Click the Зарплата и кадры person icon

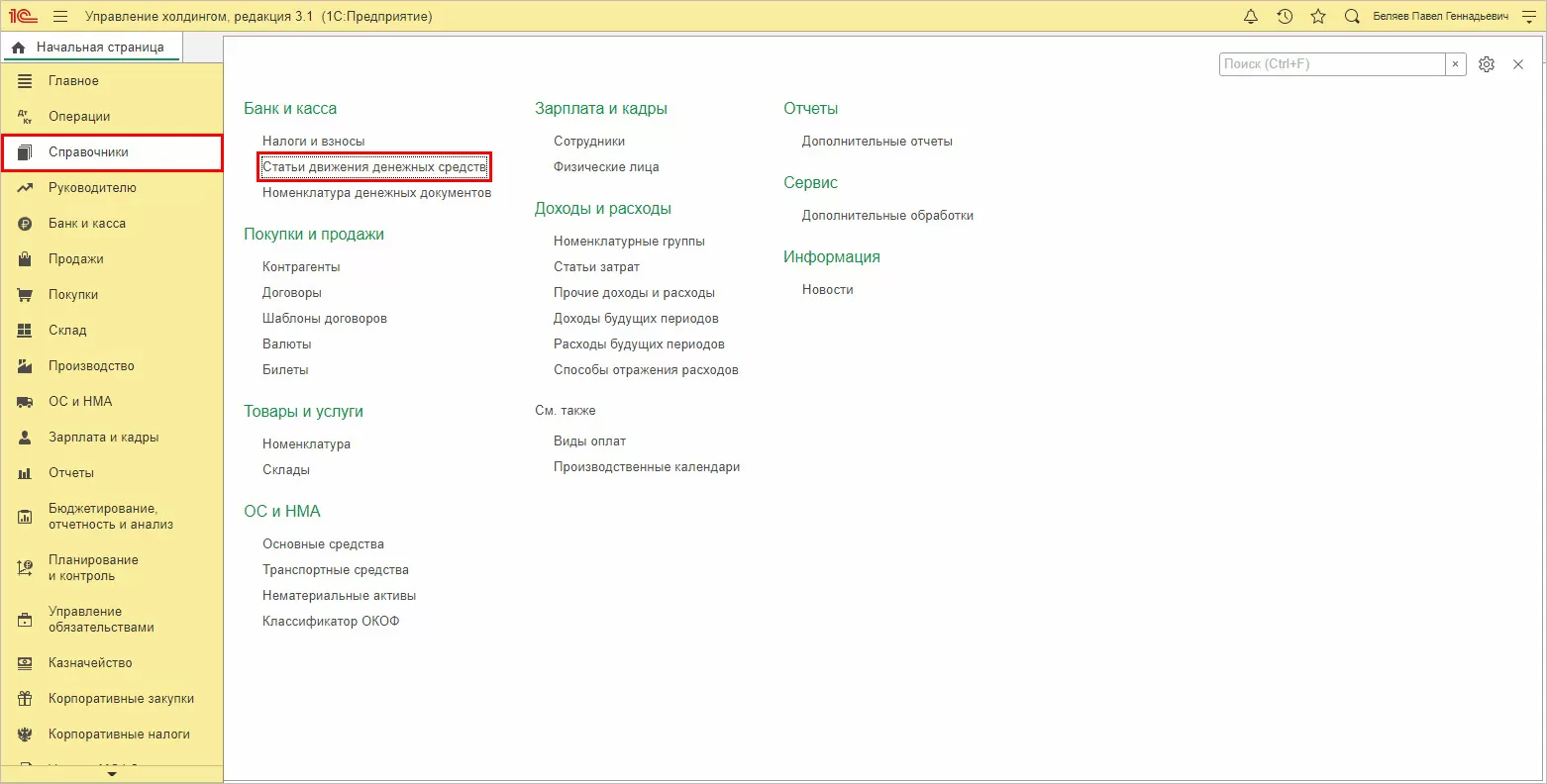26,438
